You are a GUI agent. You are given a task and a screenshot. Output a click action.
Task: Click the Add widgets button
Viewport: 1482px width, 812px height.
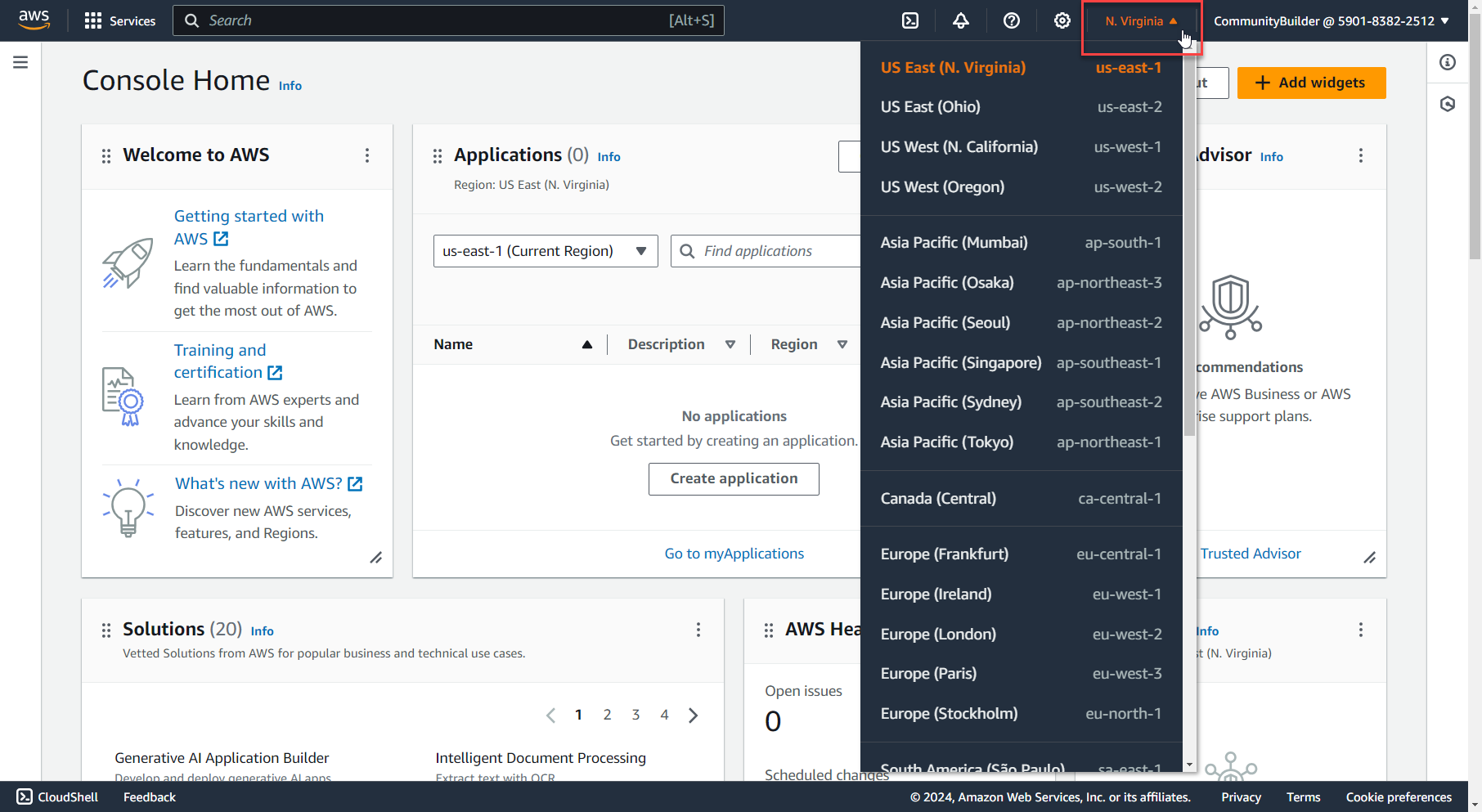tap(1311, 83)
